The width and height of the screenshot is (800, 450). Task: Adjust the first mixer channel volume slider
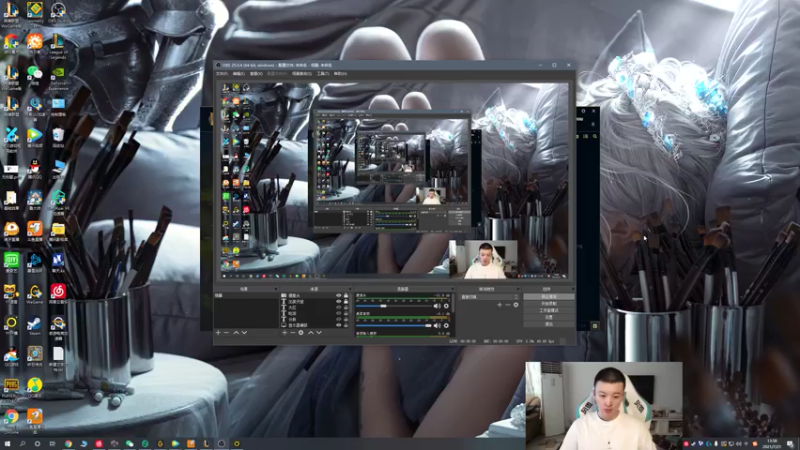click(394, 306)
